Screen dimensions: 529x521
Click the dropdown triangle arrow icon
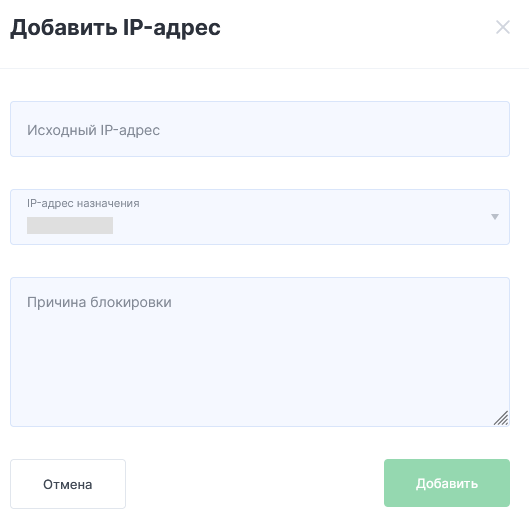pos(495,217)
